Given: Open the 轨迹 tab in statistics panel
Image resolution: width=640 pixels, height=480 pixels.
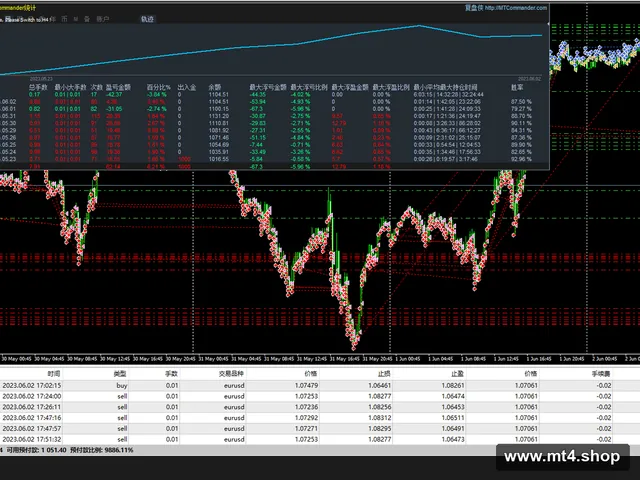Looking at the screenshot, I should tap(147, 19).
